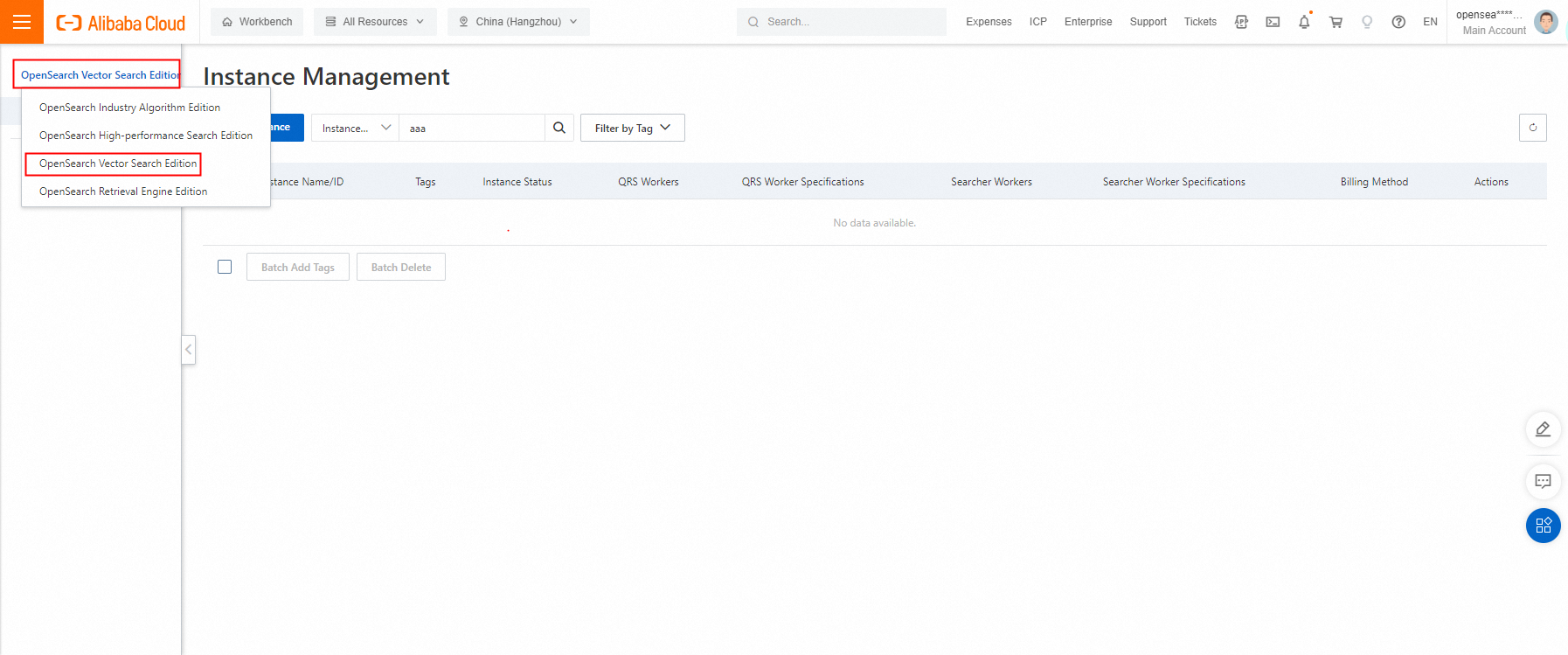This screenshot has width=1568, height=655.
Task: Click the QRS Workers column header
Action: click(x=649, y=182)
